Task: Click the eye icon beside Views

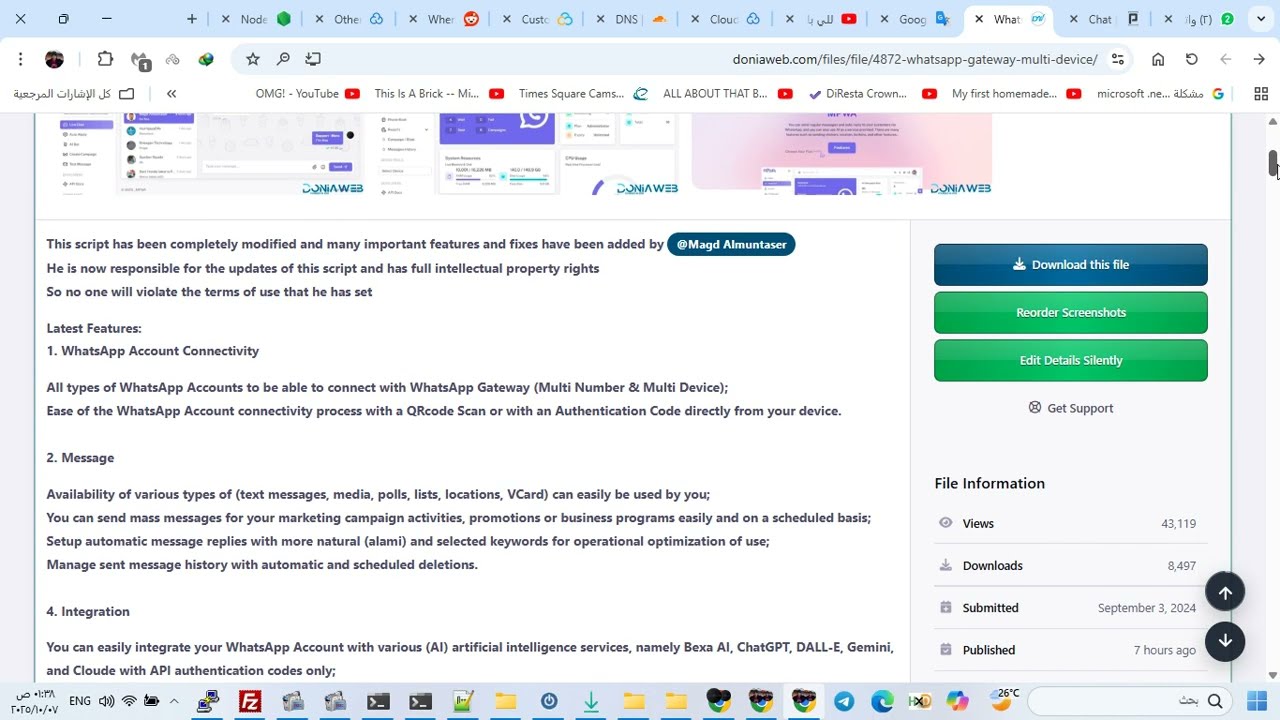Action: (x=946, y=523)
